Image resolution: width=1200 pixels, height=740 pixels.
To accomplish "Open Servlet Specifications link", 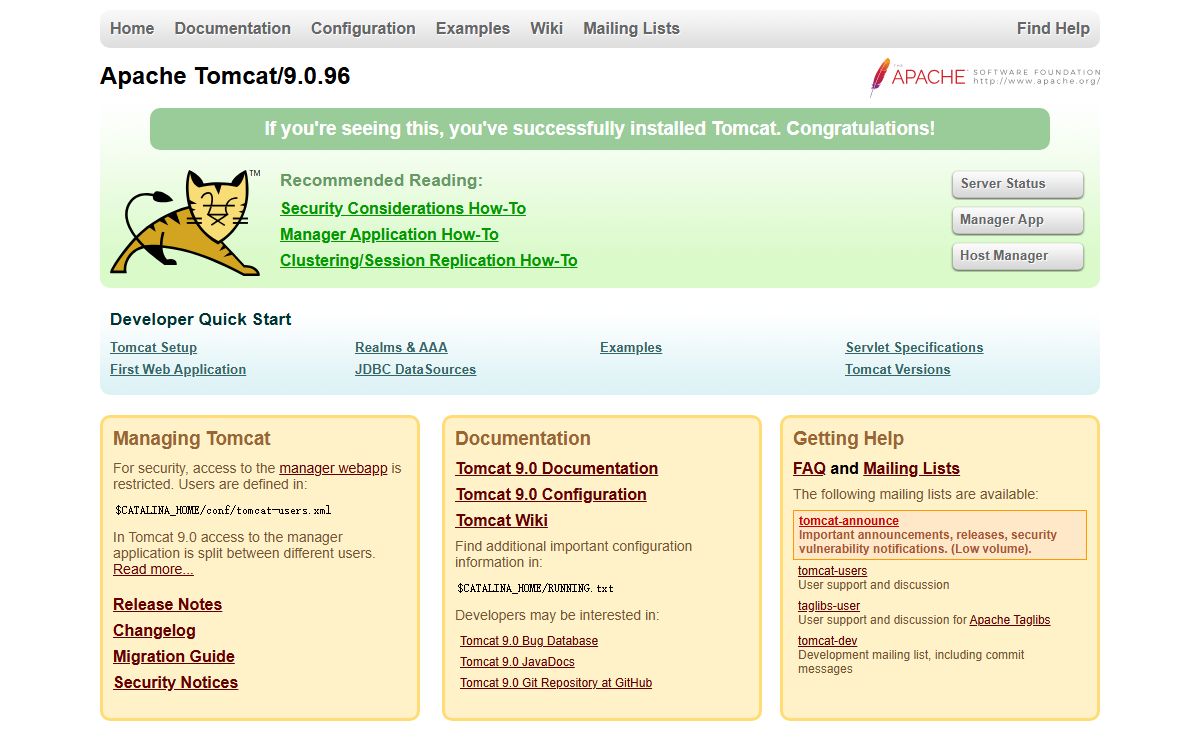I will (914, 347).
